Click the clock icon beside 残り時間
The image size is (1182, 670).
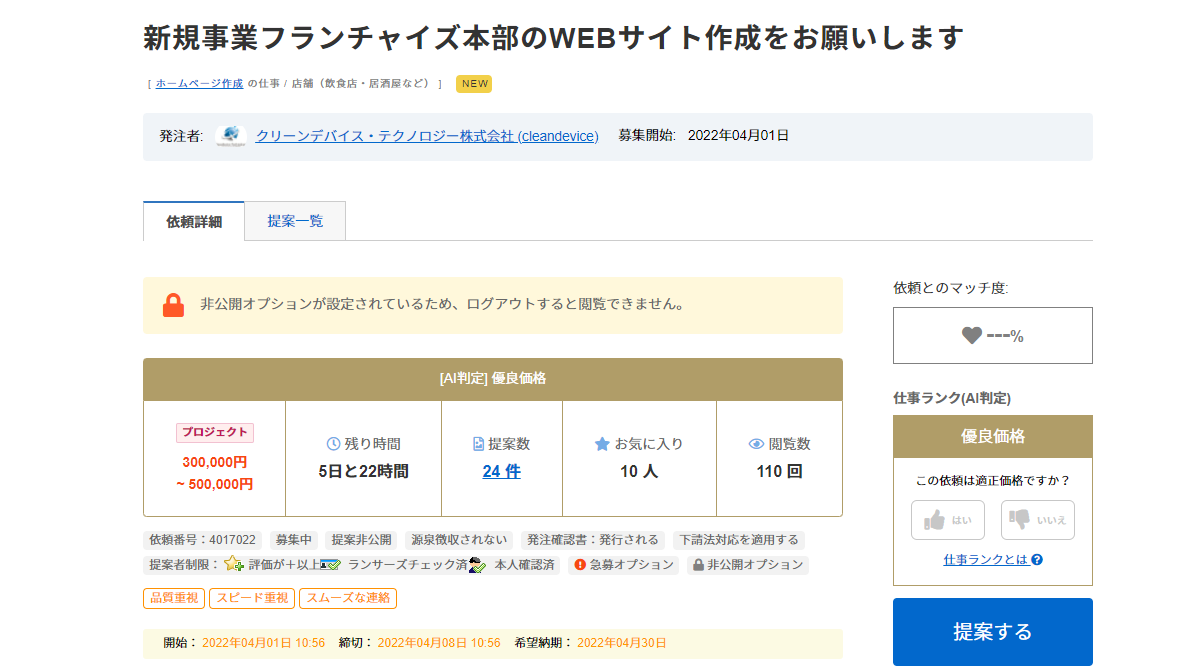coord(333,444)
